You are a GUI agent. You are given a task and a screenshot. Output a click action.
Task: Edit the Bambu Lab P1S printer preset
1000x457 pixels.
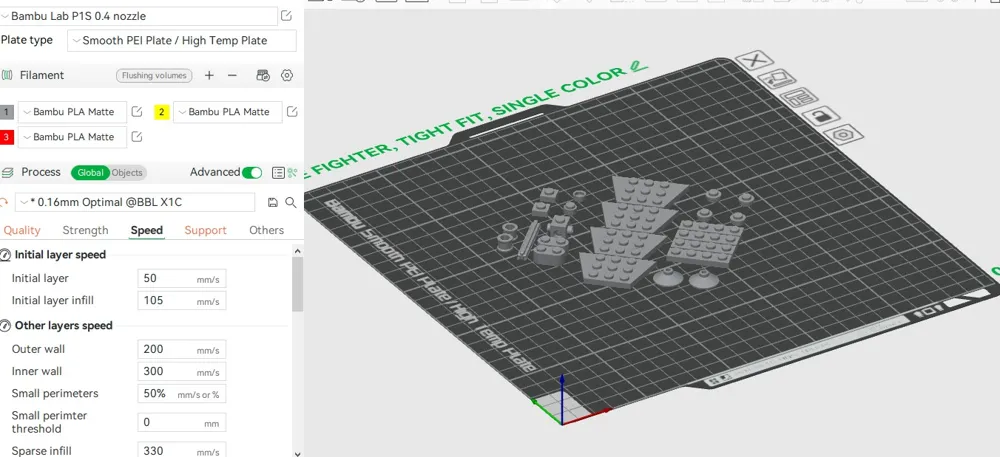pyautogui.click(x=286, y=16)
